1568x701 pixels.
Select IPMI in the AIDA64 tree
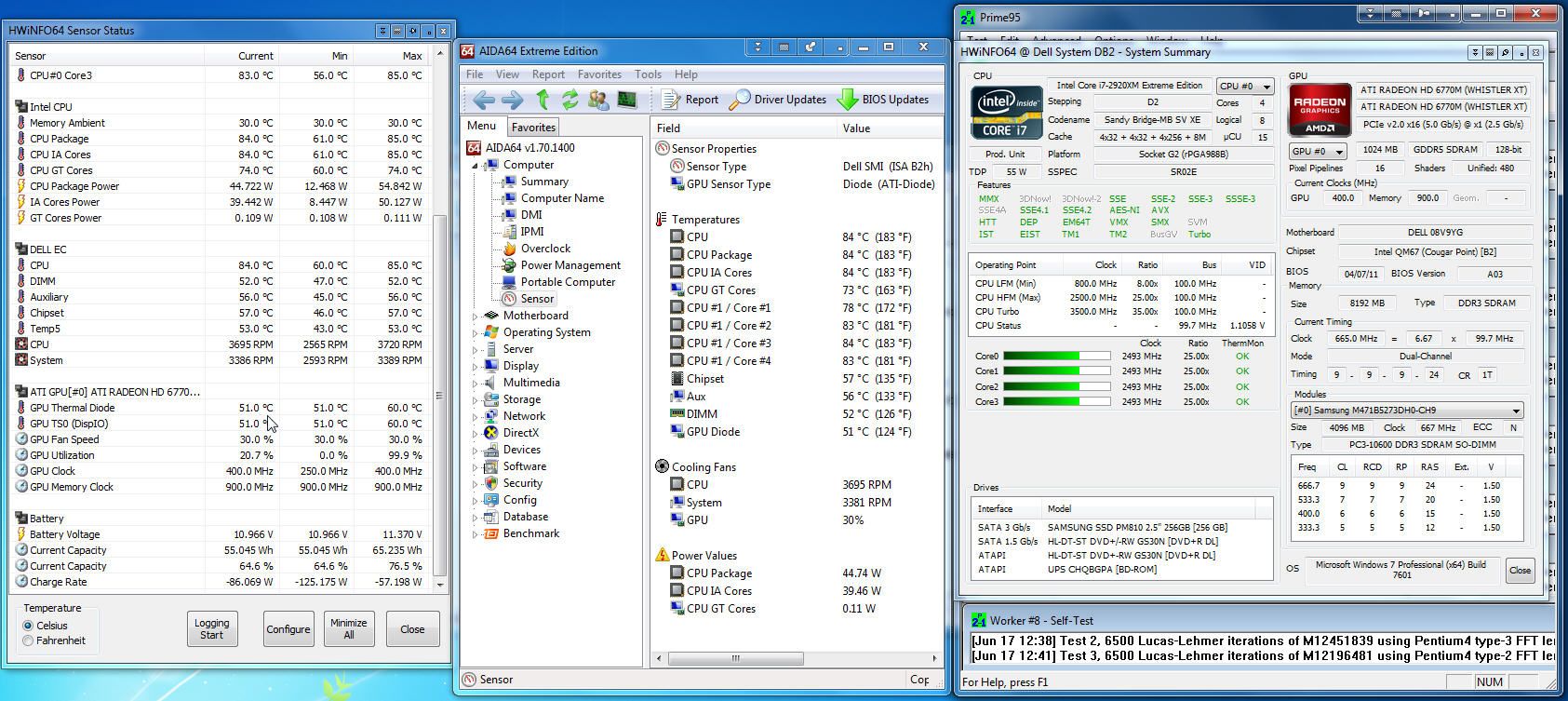(532, 232)
